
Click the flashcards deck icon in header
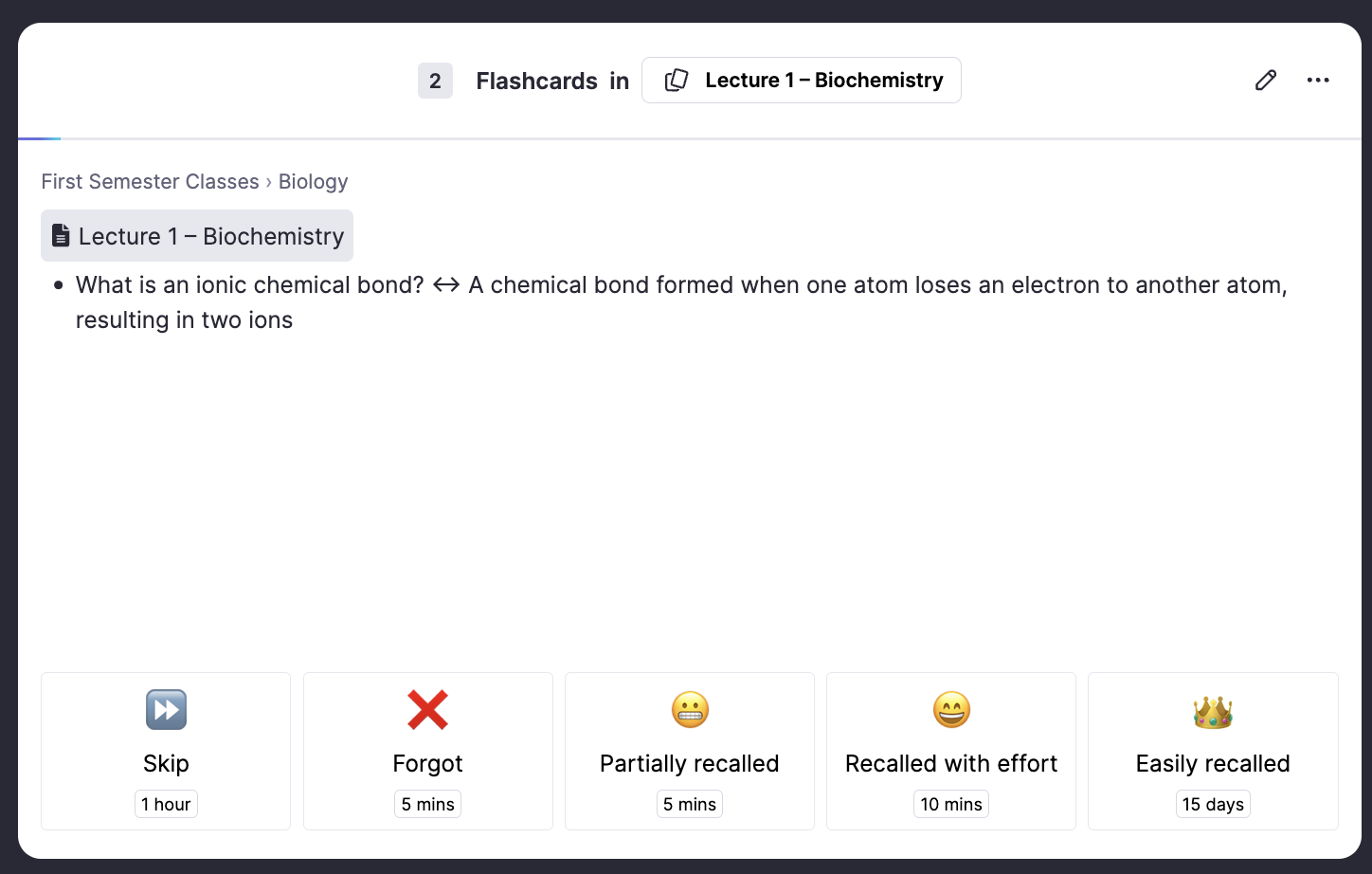point(677,81)
